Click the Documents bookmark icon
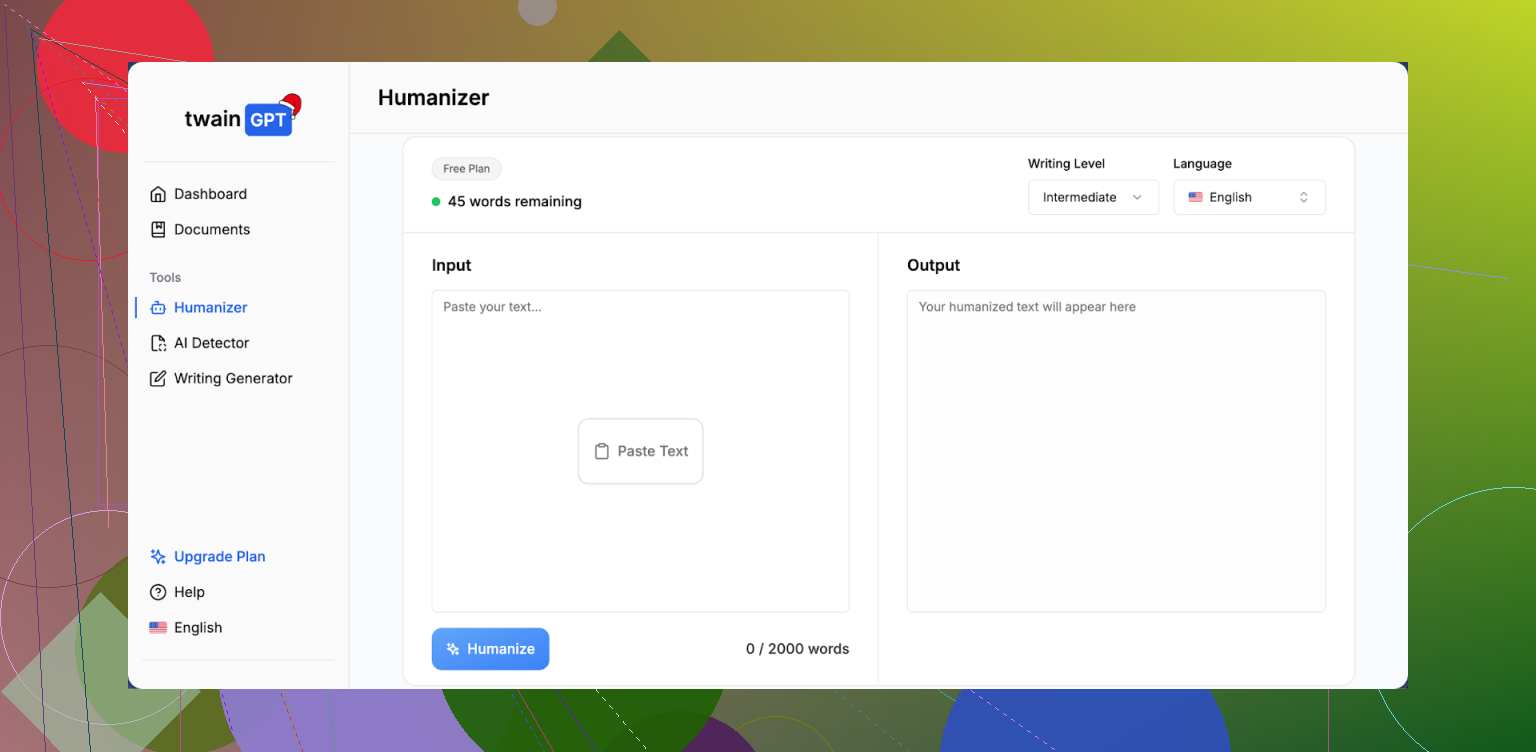Image resolution: width=1536 pixels, height=752 pixels. pyautogui.click(x=157, y=229)
